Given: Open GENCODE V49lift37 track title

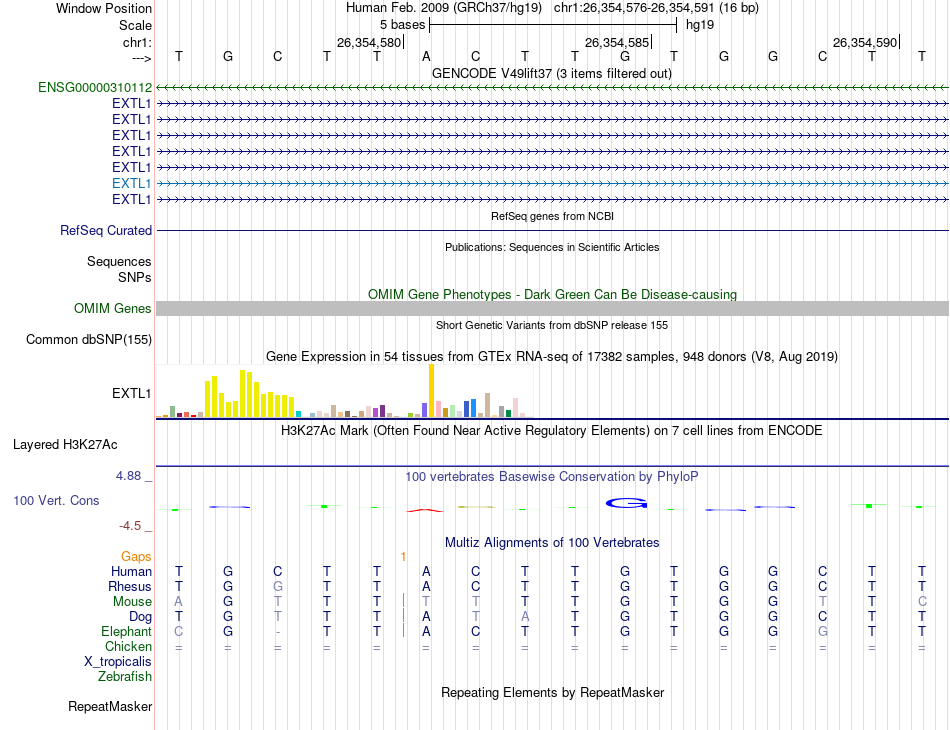Looking at the screenshot, I should [x=552, y=73].
